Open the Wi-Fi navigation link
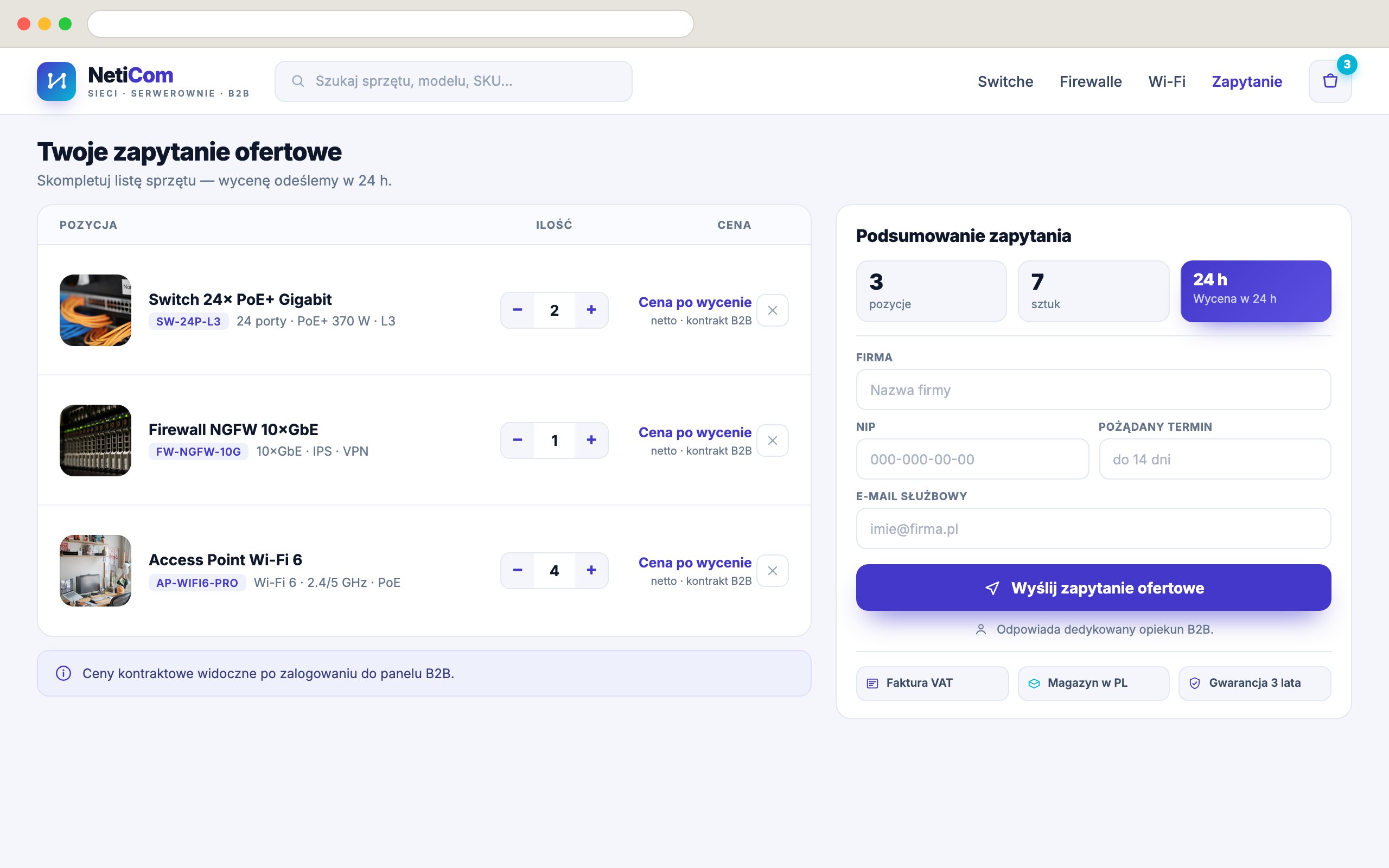1389x868 pixels. point(1167,81)
